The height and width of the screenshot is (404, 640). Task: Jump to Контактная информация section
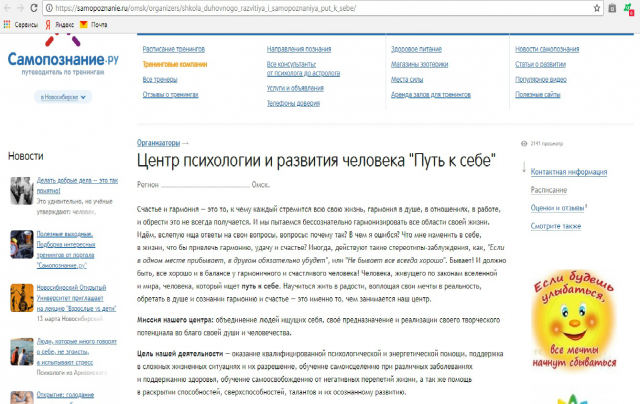click(x=569, y=172)
